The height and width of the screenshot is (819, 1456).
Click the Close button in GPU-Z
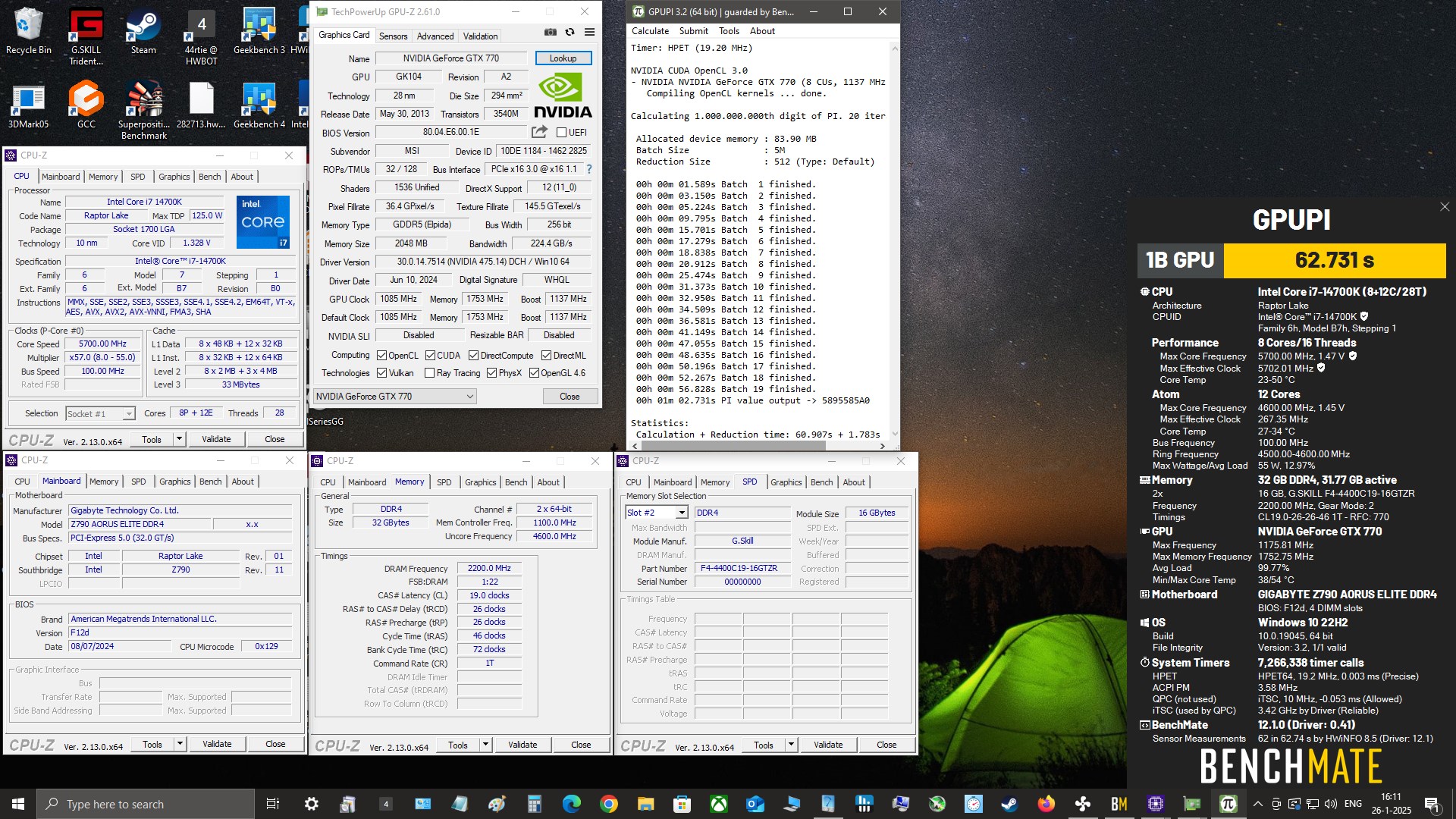[x=570, y=396]
